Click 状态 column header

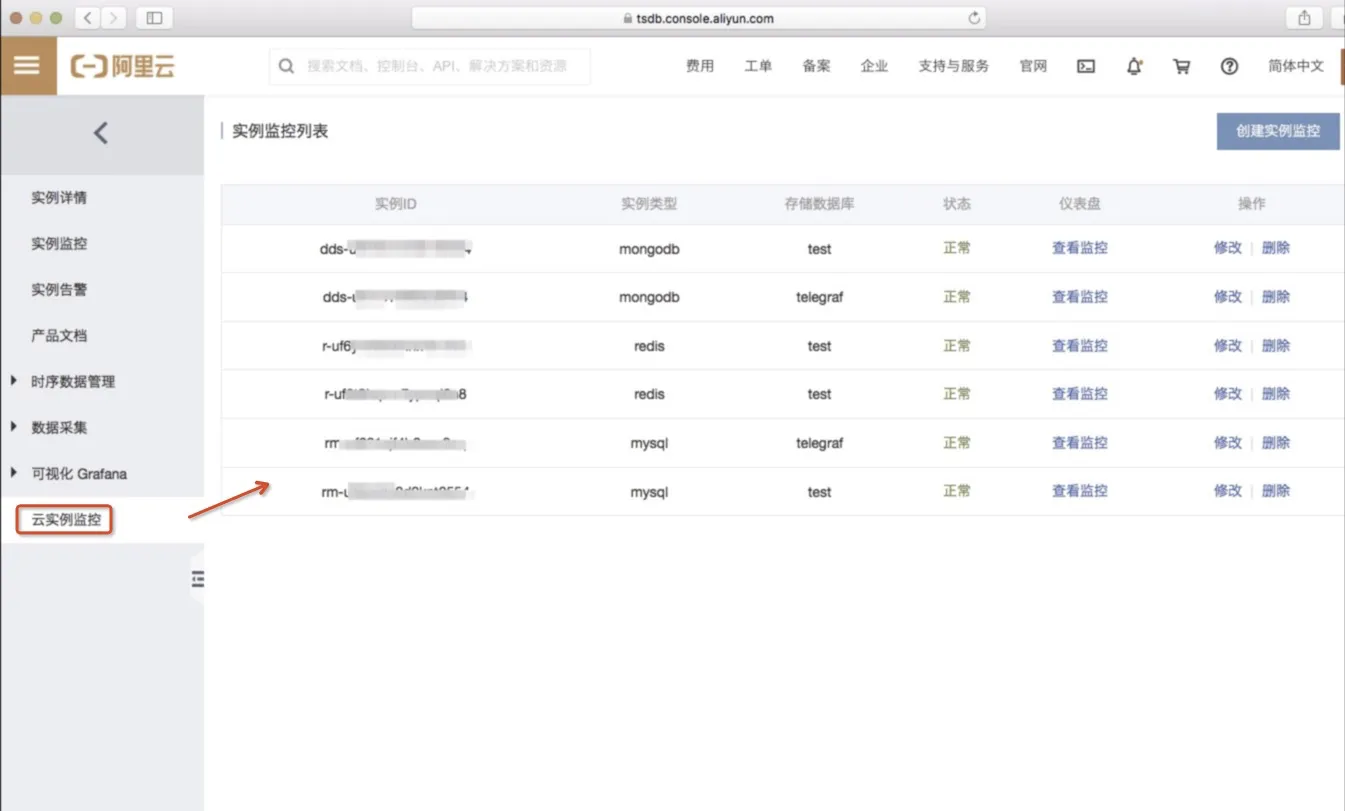point(957,204)
